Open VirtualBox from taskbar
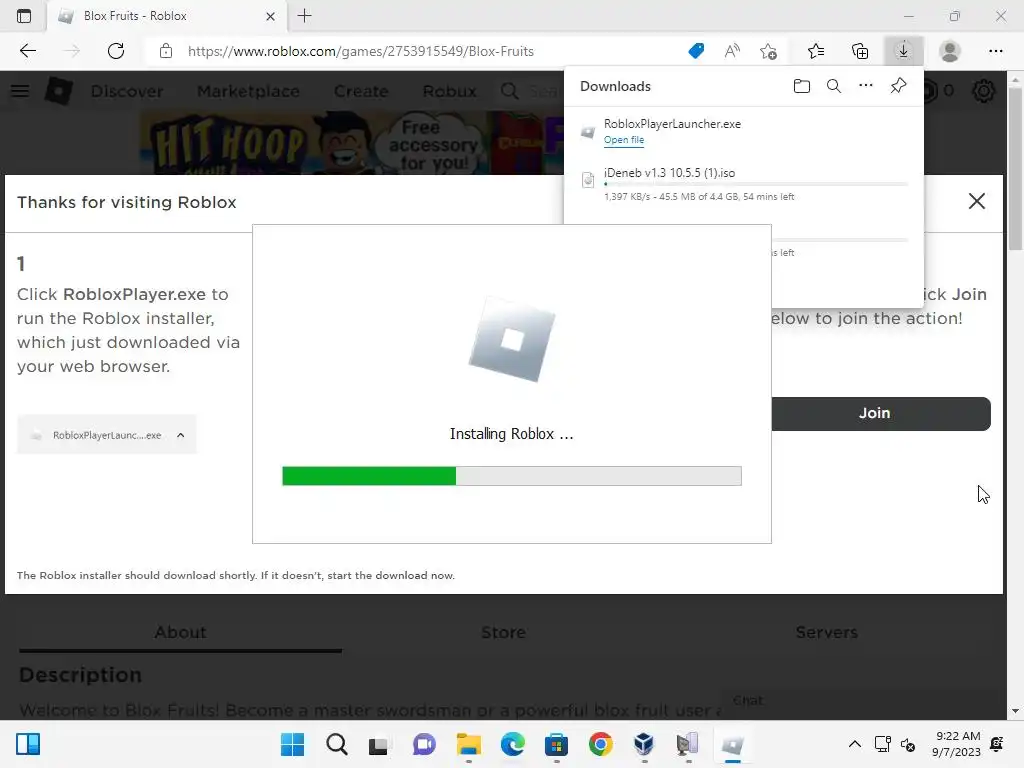1024x768 pixels. [644, 744]
